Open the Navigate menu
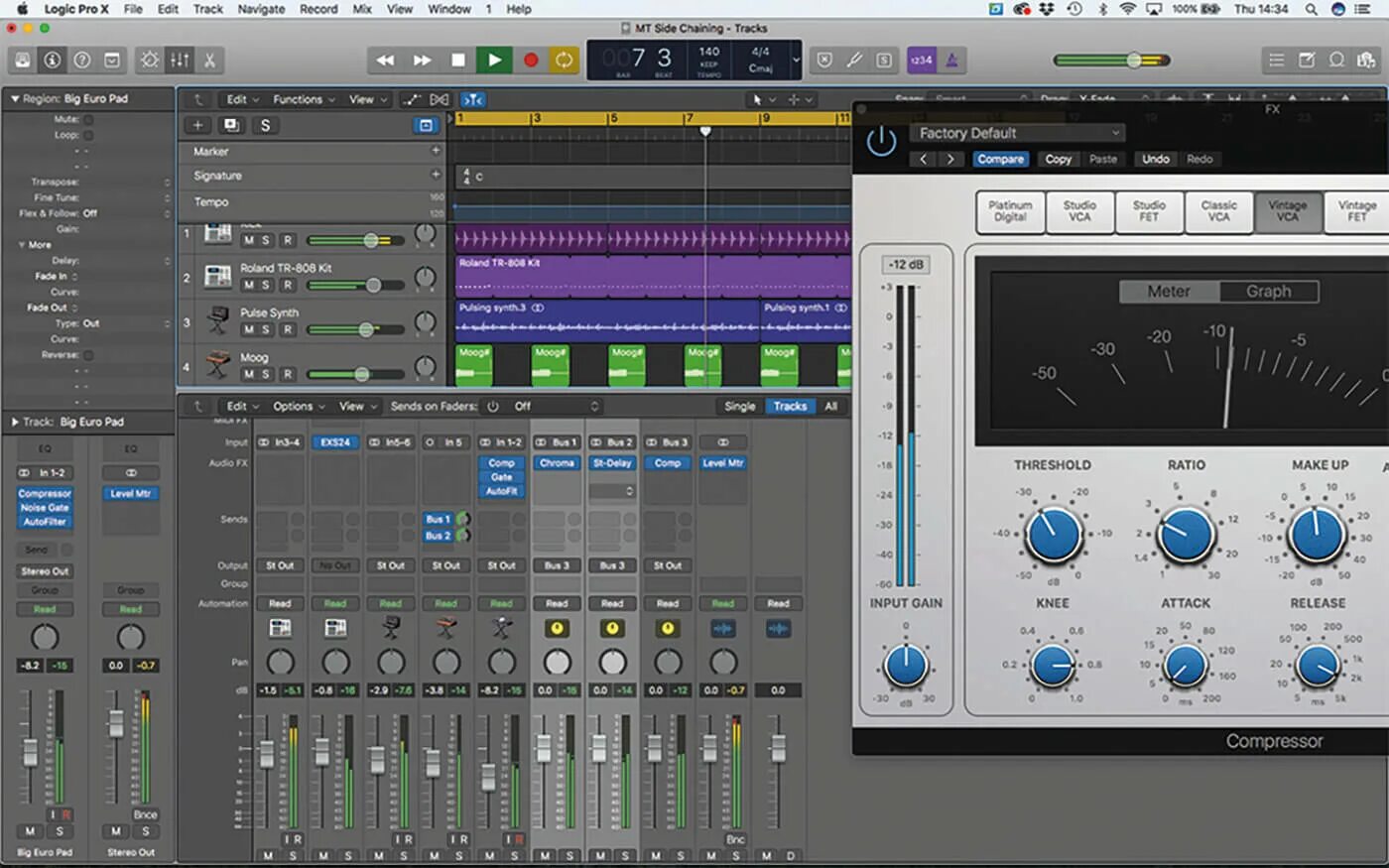This screenshot has height=868, width=1389. pos(260,9)
